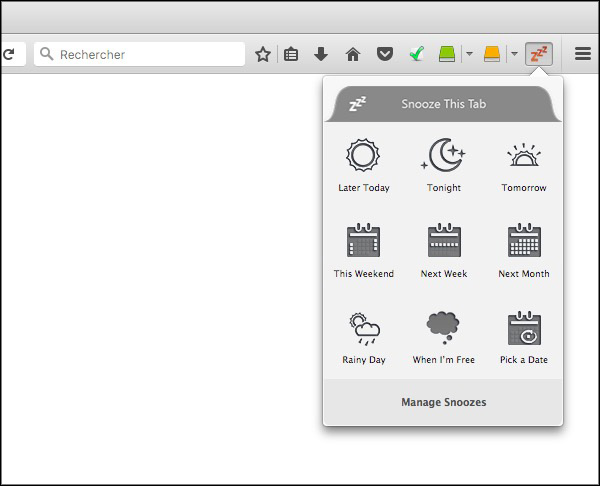Pick the Next Week calendar icon
This screenshot has height=486, width=600.
coord(444,251)
